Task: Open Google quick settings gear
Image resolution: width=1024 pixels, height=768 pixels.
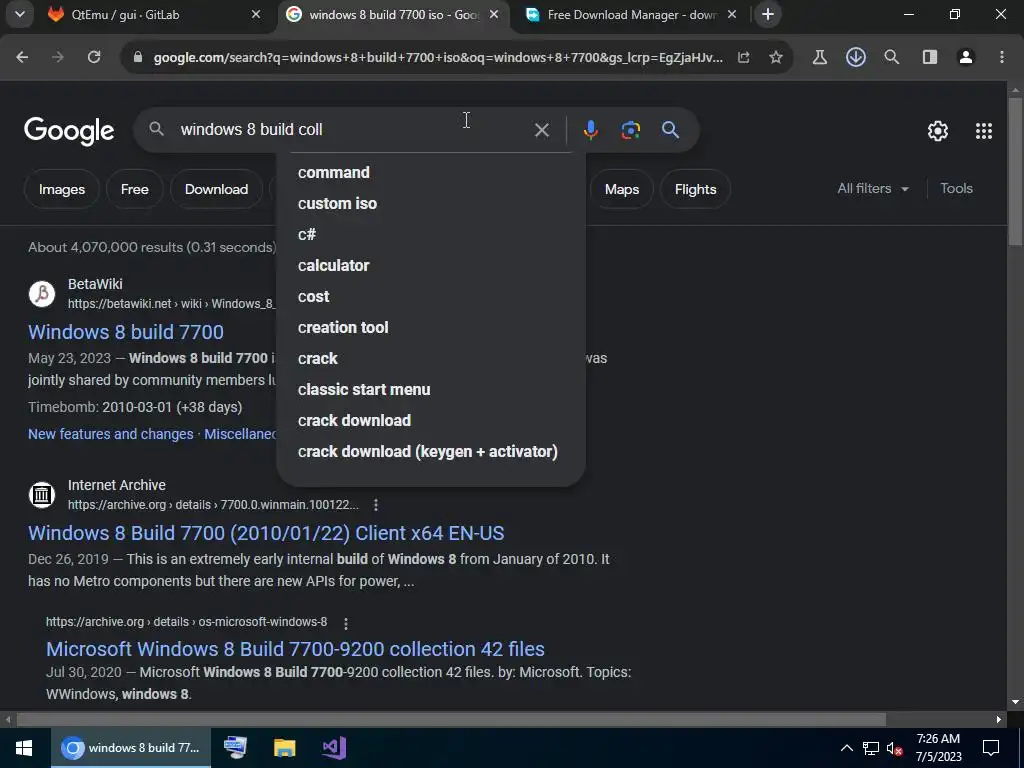Action: pos(938,131)
